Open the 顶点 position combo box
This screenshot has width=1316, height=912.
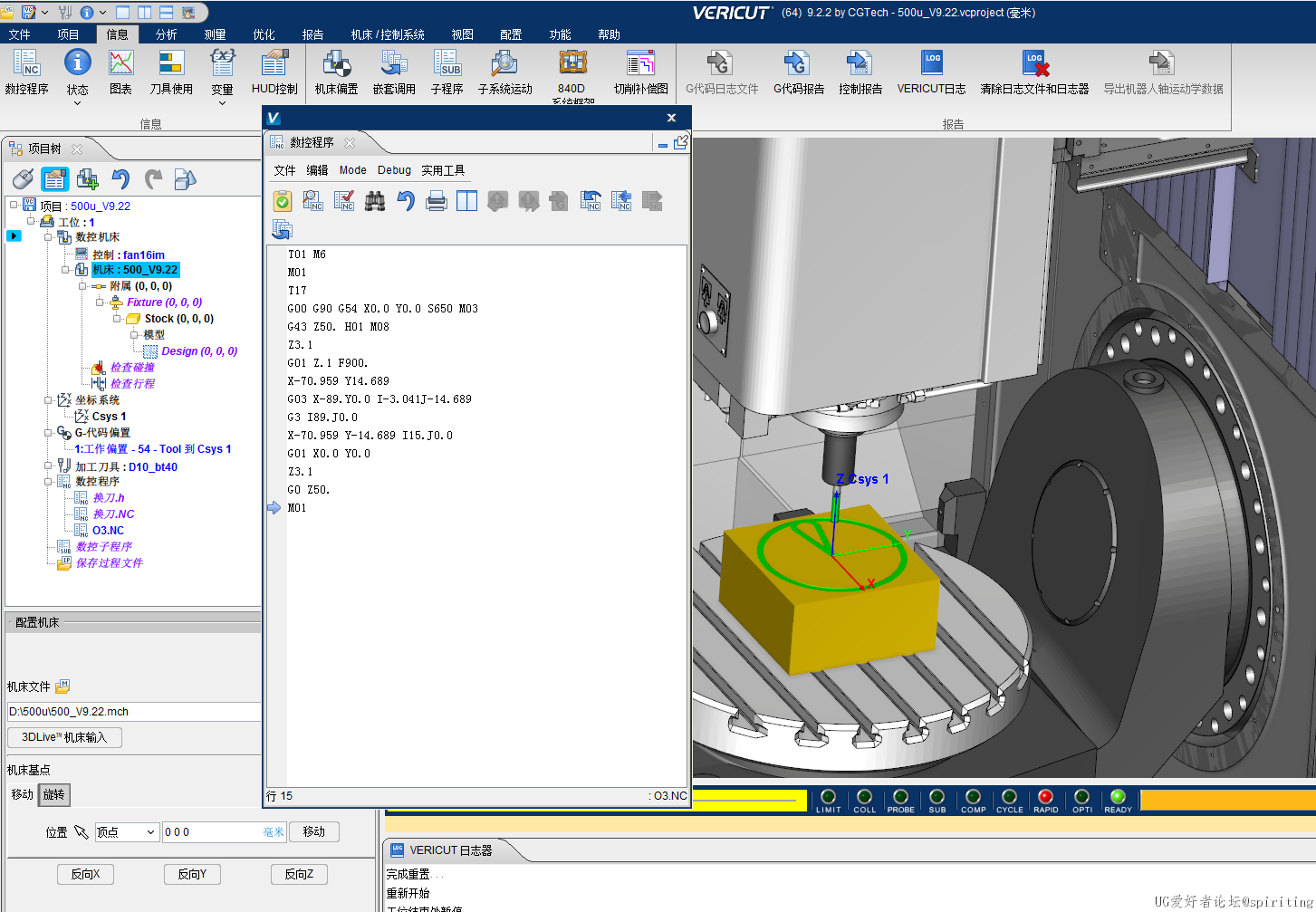[x=127, y=832]
